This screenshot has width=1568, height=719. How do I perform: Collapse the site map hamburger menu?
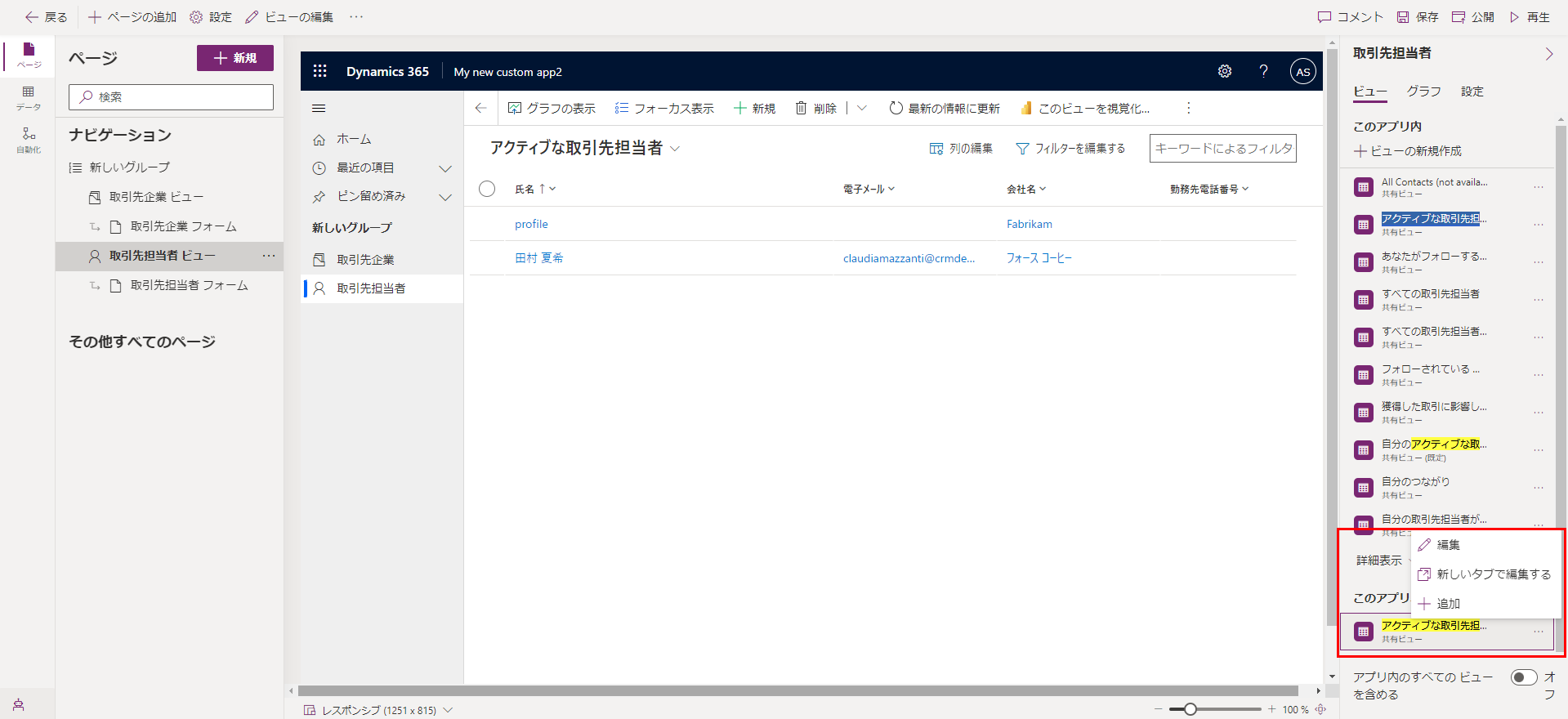click(x=319, y=108)
